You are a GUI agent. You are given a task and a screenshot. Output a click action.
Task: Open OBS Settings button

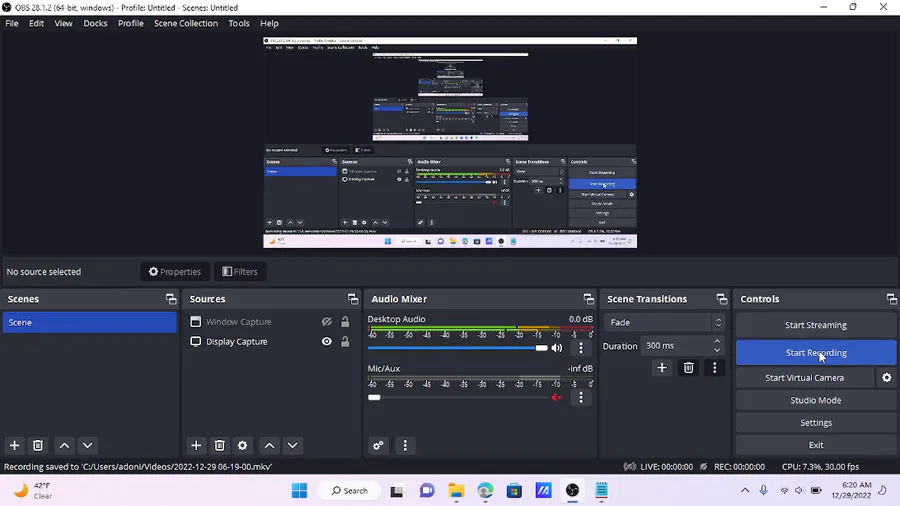coord(816,422)
